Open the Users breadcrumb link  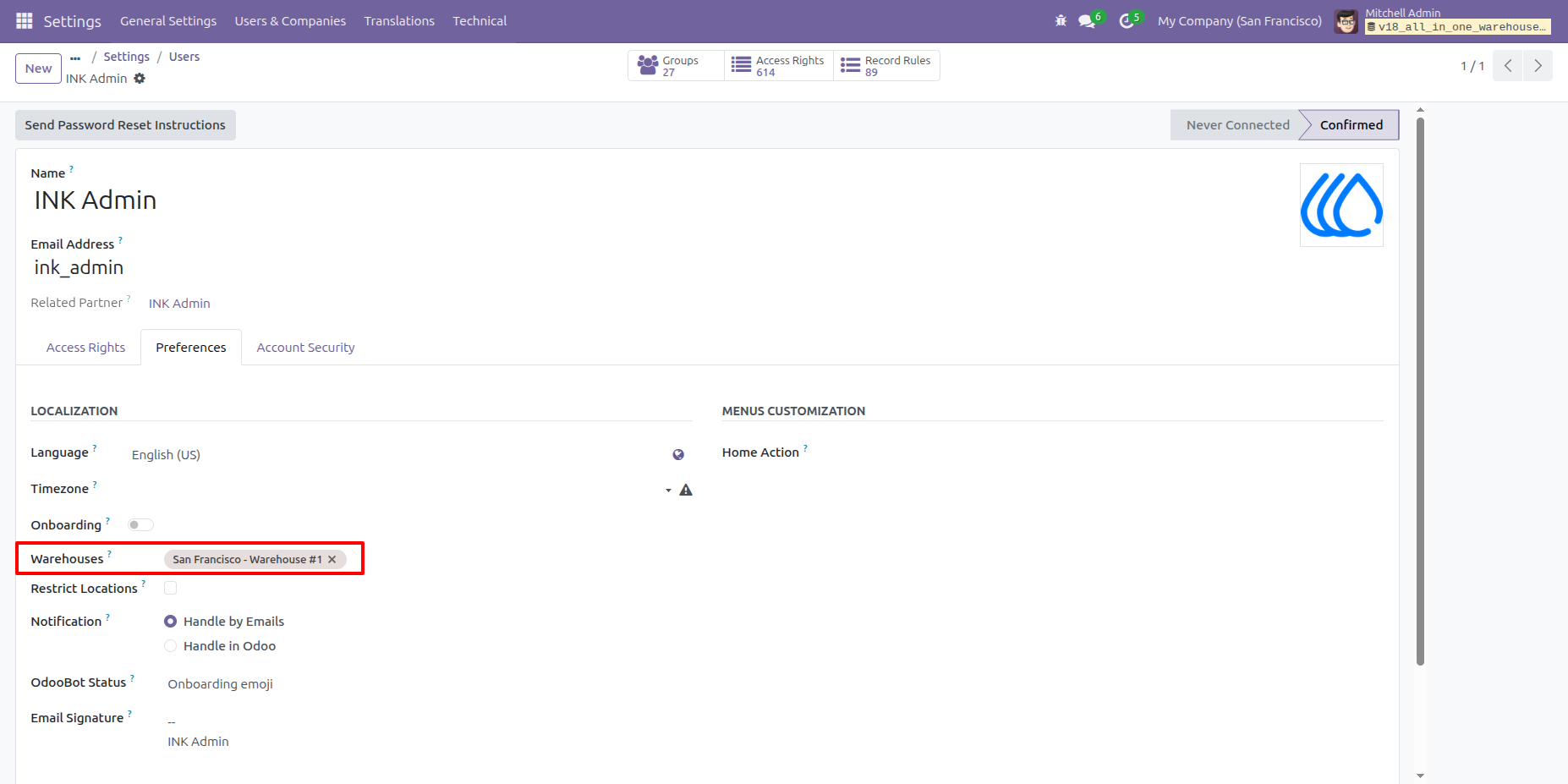184,57
